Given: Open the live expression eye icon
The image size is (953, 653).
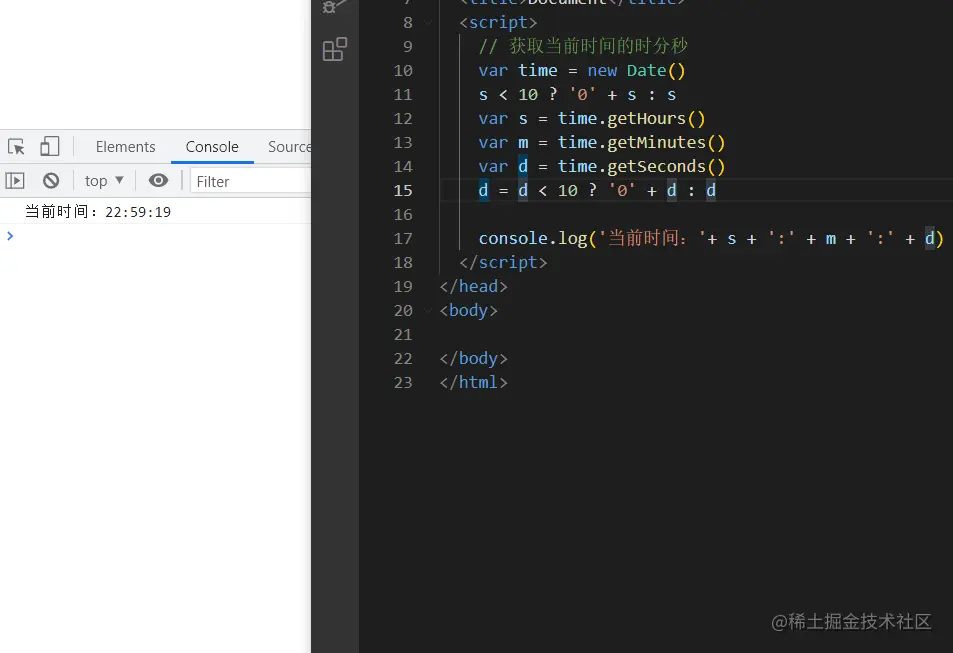Looking at the screenshot, I should pyautogui.click(x=159, y=181).
